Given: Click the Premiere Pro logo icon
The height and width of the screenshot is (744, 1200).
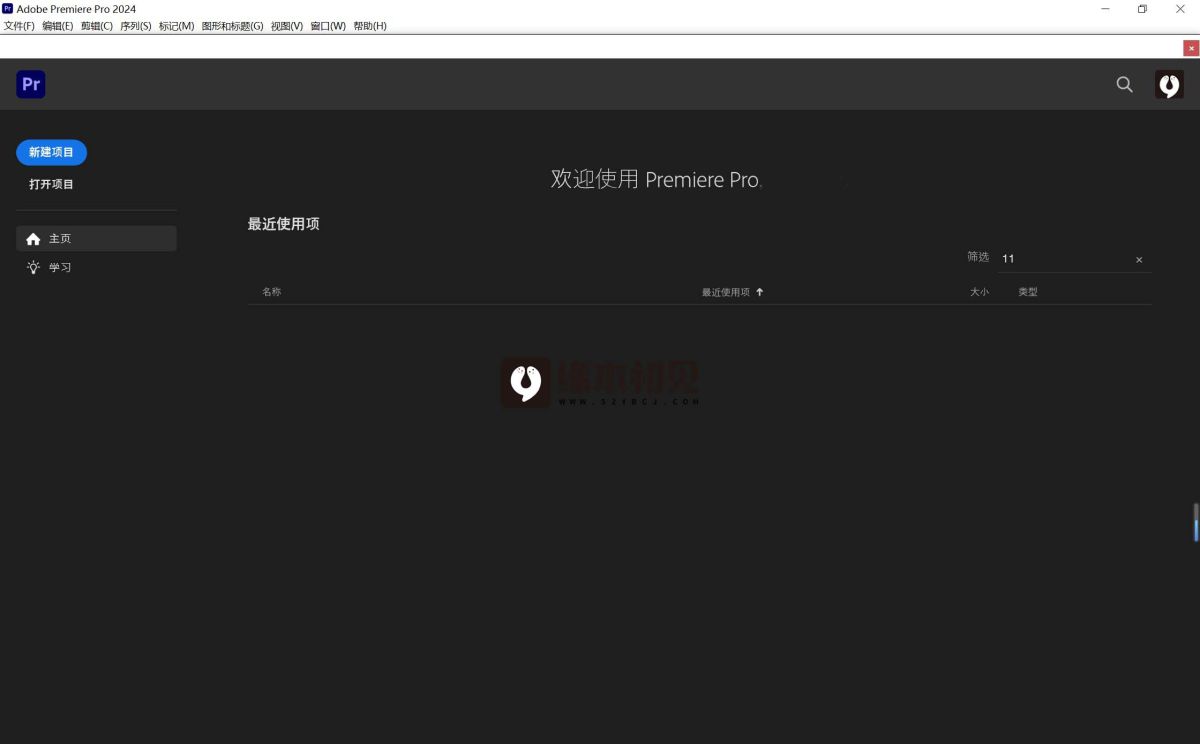Looking at the screenshot, I should [31, 85].
